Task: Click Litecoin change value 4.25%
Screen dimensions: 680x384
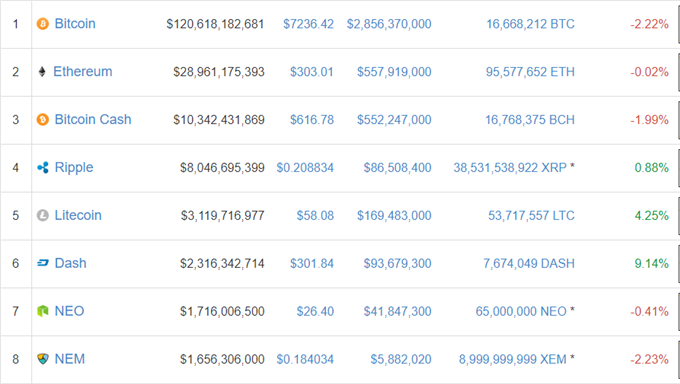Action: [x=651, y=216]
